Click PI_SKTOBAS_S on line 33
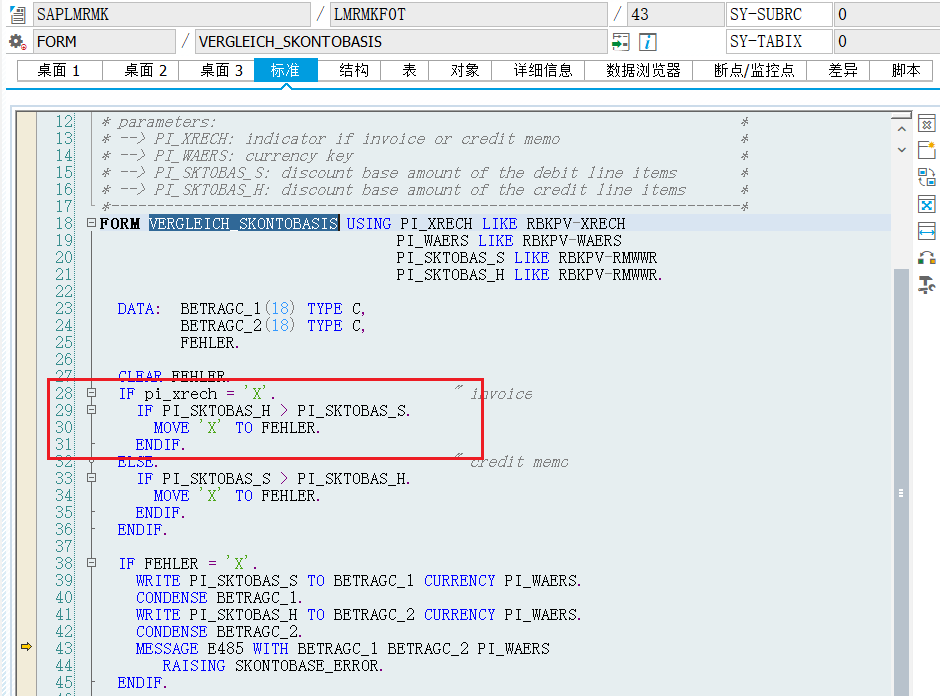This screenshot has width=940, height=696. coord(216,479)
